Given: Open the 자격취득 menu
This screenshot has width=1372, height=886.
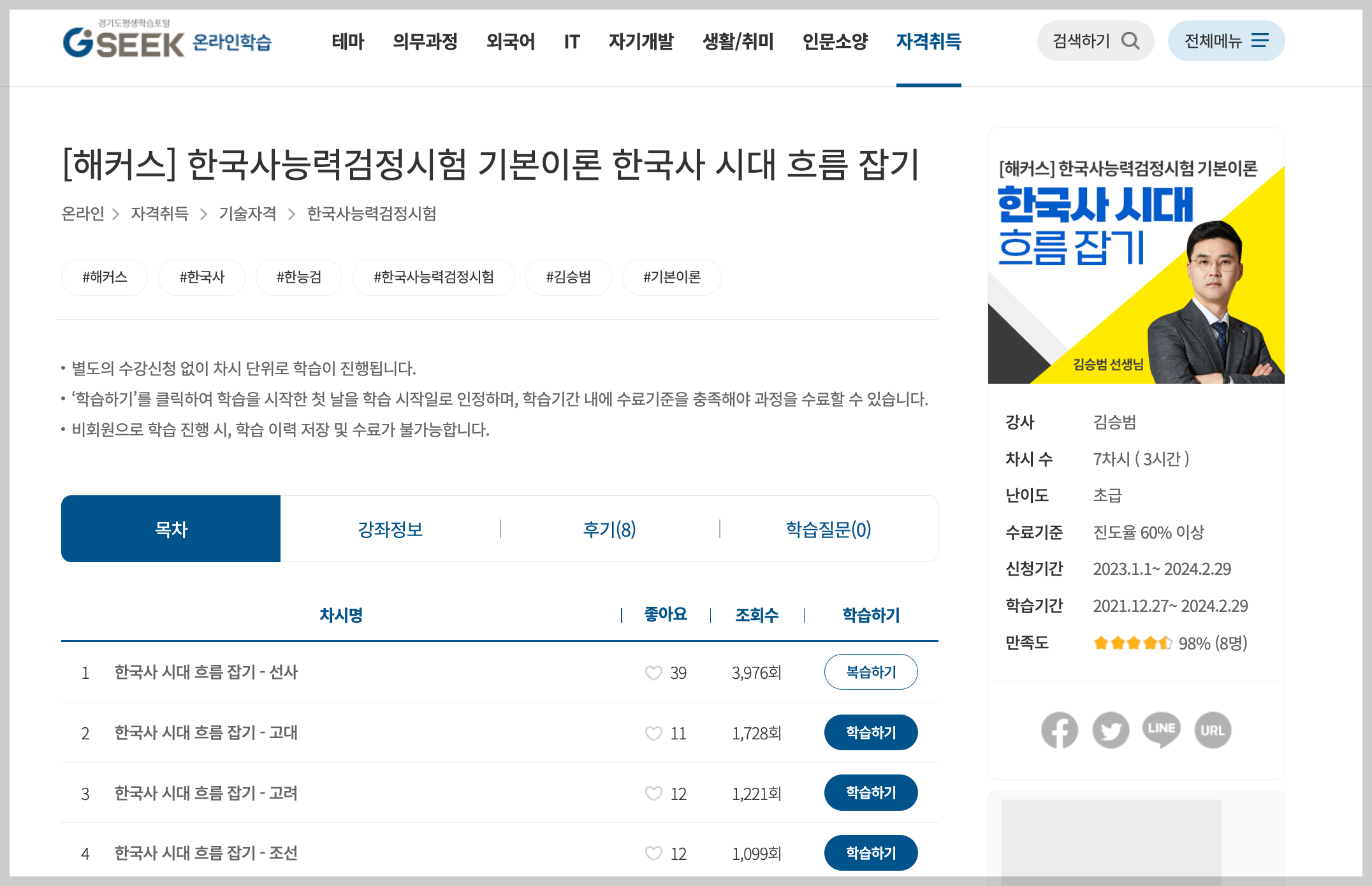Looking at the screenshot, I should tap(928, 41).
